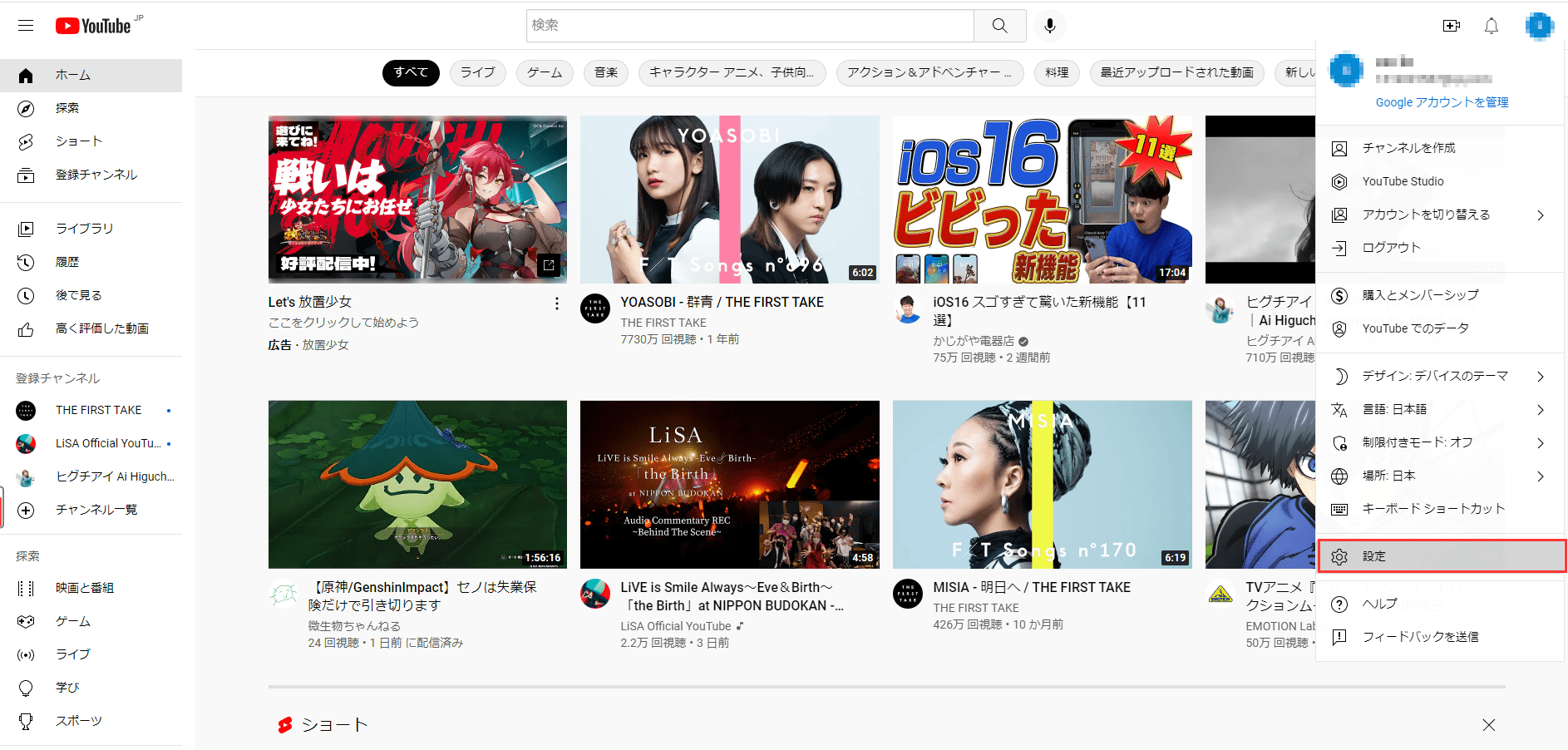1568x750 pixels.
Task: Select the THE FIRST TAKE subscribed channel
Action: [x=98, y=409]
